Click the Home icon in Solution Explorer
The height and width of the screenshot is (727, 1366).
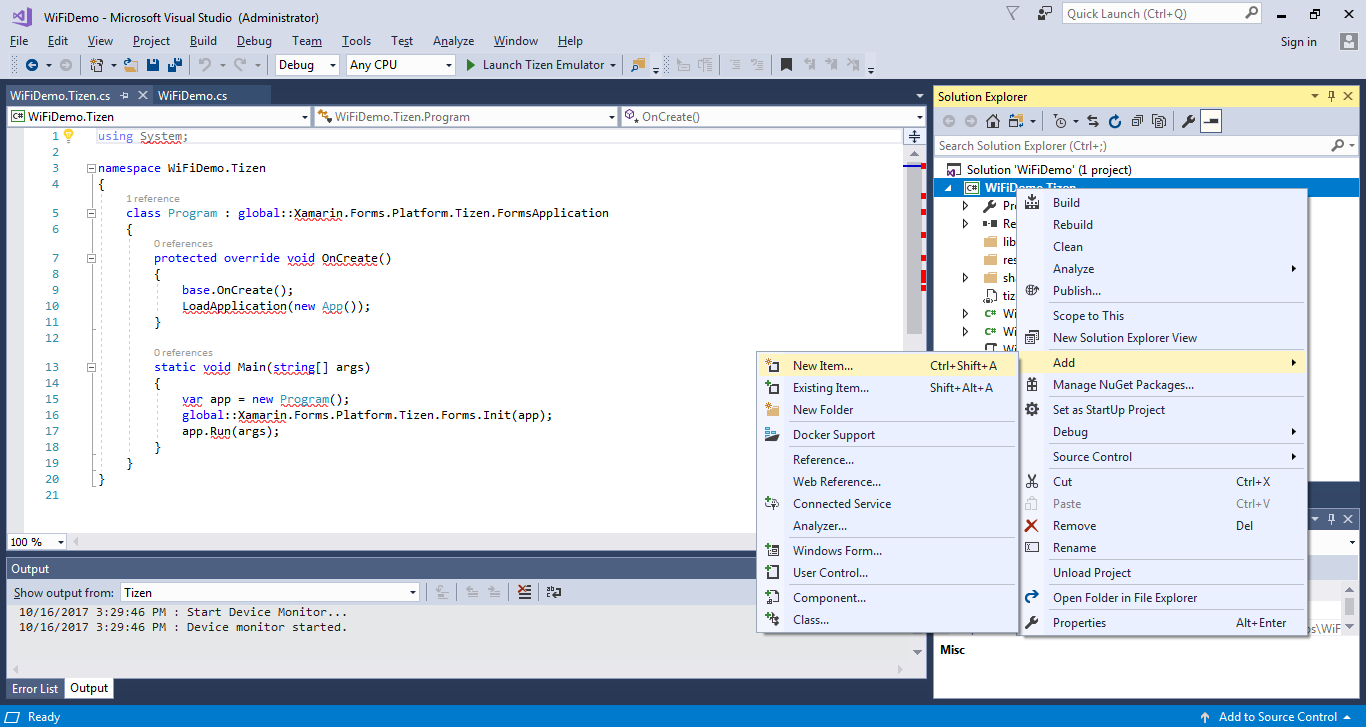992,122
